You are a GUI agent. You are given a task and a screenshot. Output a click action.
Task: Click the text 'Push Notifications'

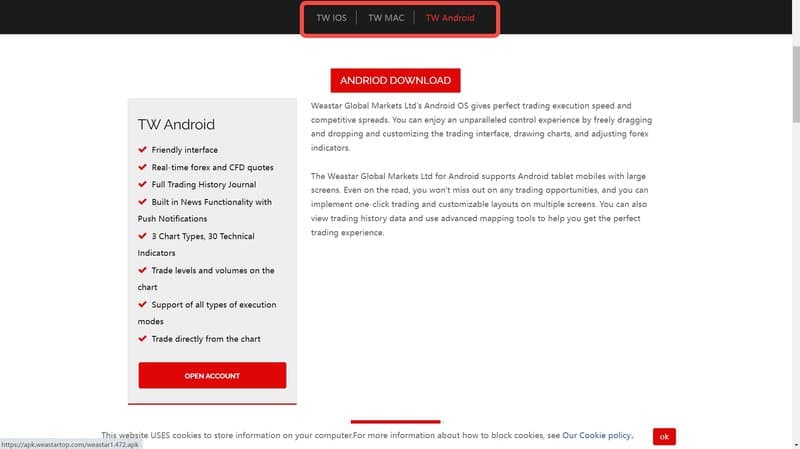tap(172, 219)
